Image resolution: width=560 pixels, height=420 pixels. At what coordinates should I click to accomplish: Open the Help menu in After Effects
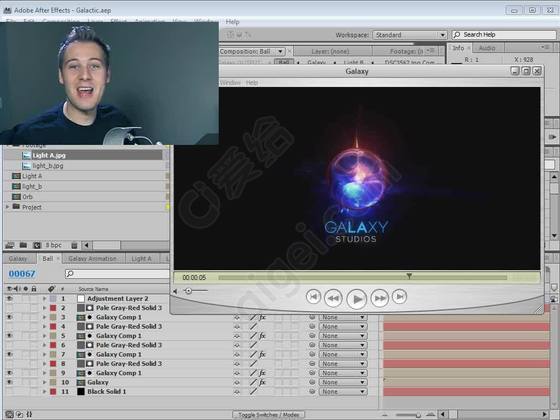pyautogui.click(x=232, y=22)
